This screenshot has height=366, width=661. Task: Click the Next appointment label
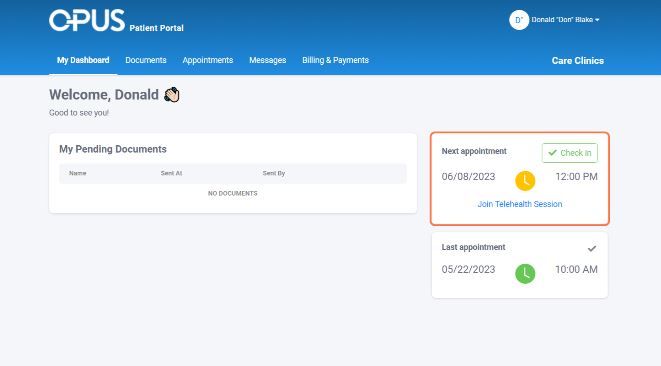coord(474,151)
